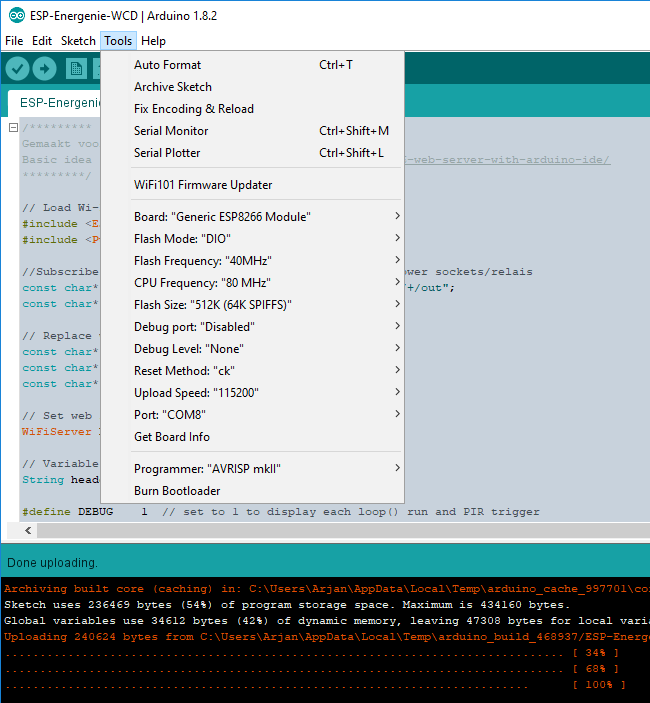Image resolution: width=650 pixels, height=703 pixels.
Task: Open the web-server-with-arduino-ide link in comment
Action: [x=507, y=160]
